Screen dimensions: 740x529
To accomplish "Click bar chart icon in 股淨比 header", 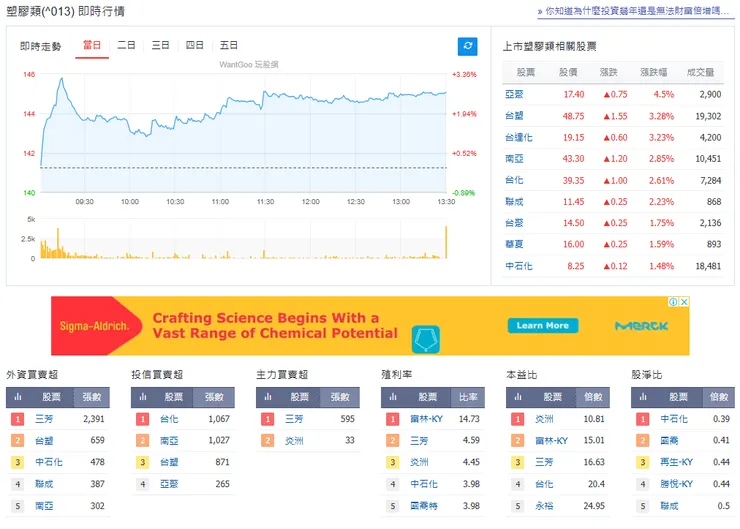I will (643, 397).
